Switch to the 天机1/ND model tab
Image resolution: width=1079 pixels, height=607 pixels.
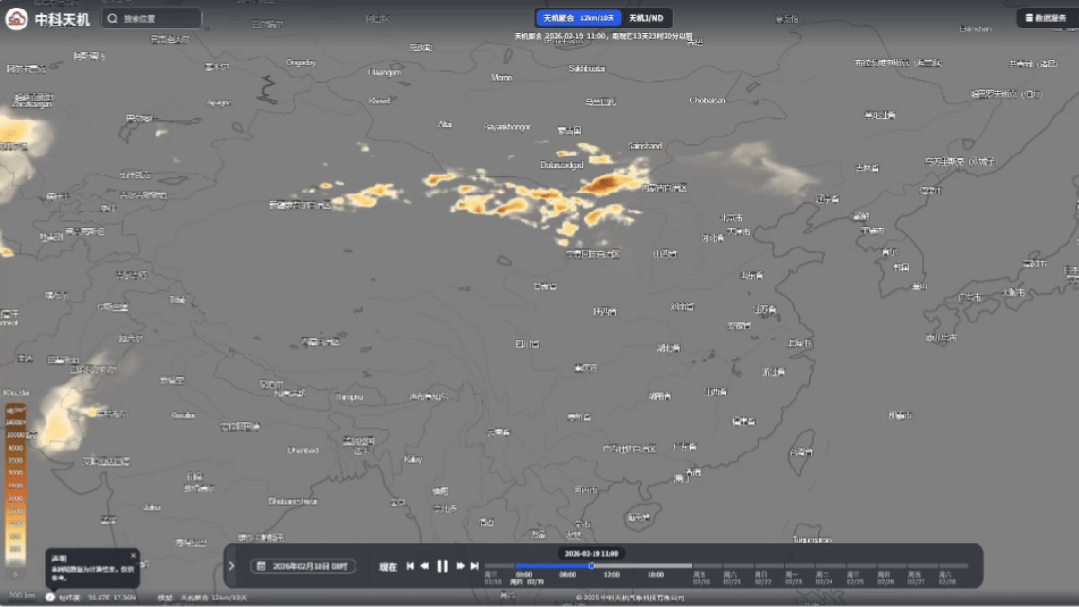point(646,18)
